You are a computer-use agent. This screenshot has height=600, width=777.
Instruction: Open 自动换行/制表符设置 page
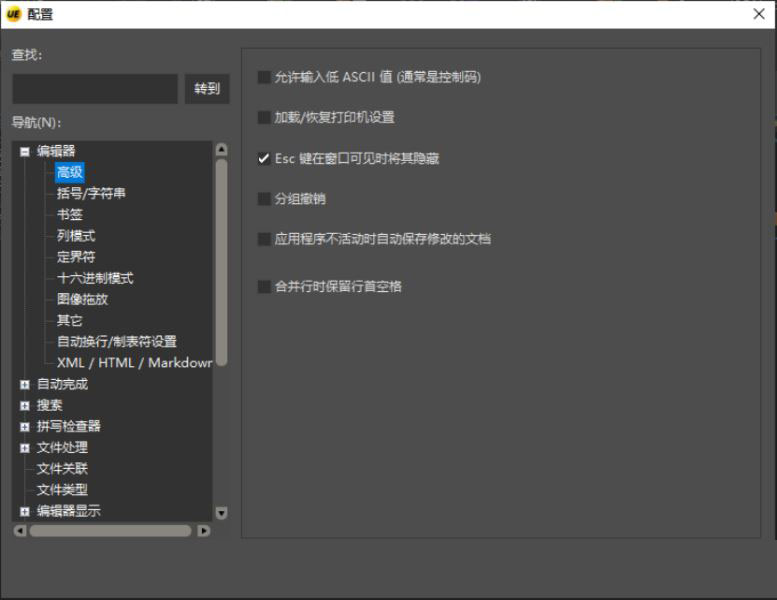point(117,342)
